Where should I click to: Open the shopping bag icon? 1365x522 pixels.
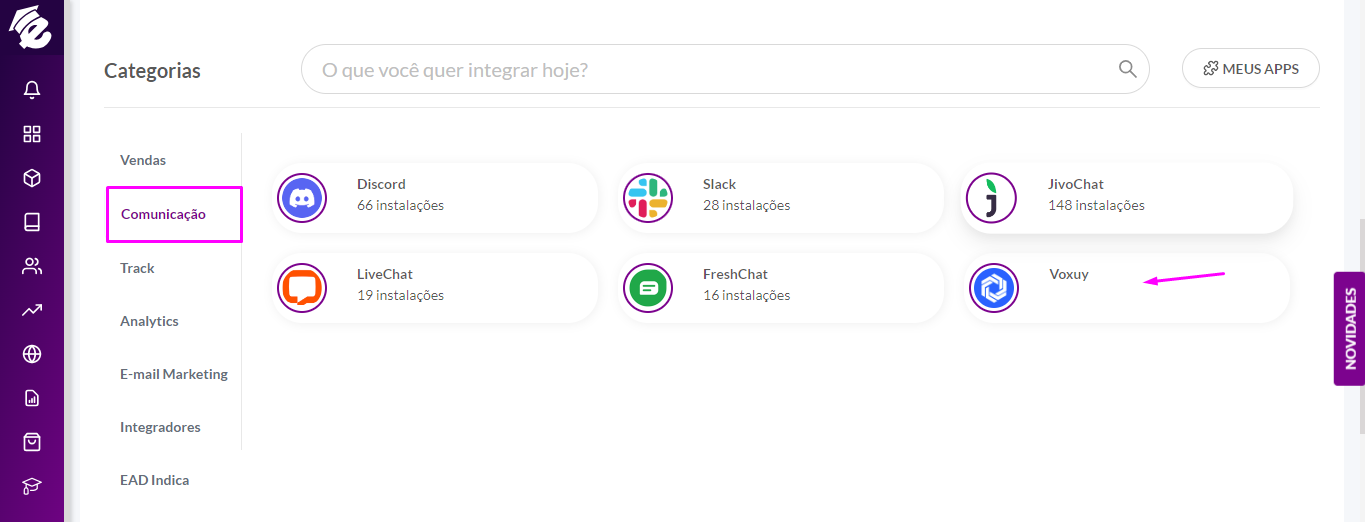click(x=32, y=441)
